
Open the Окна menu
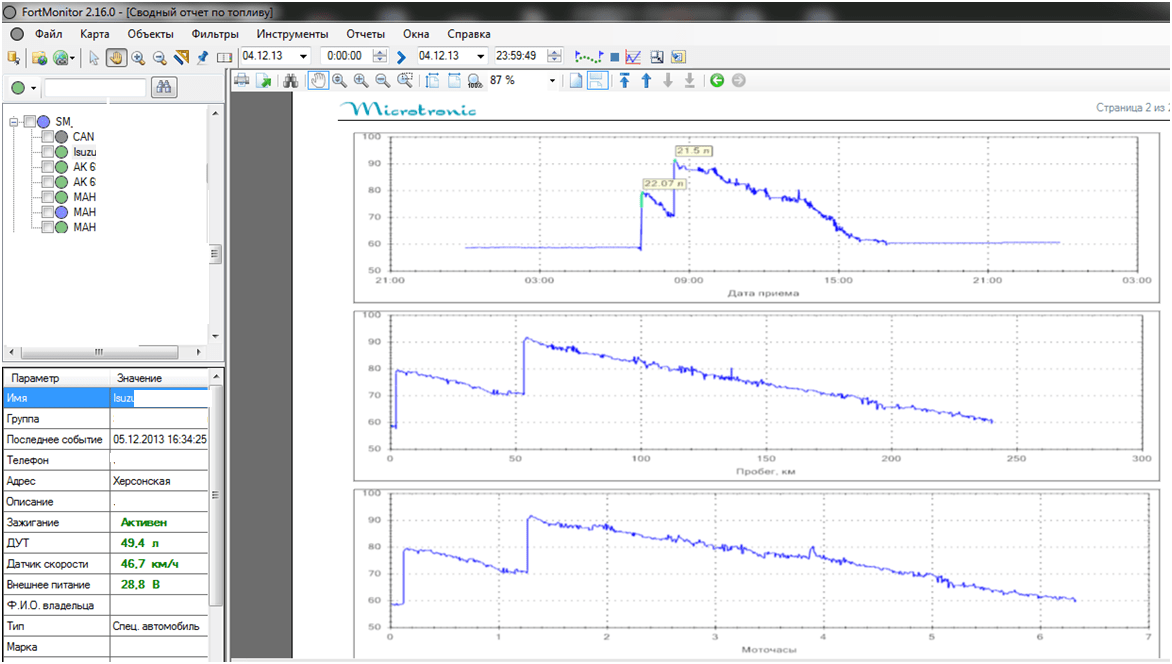click(416, 34)
